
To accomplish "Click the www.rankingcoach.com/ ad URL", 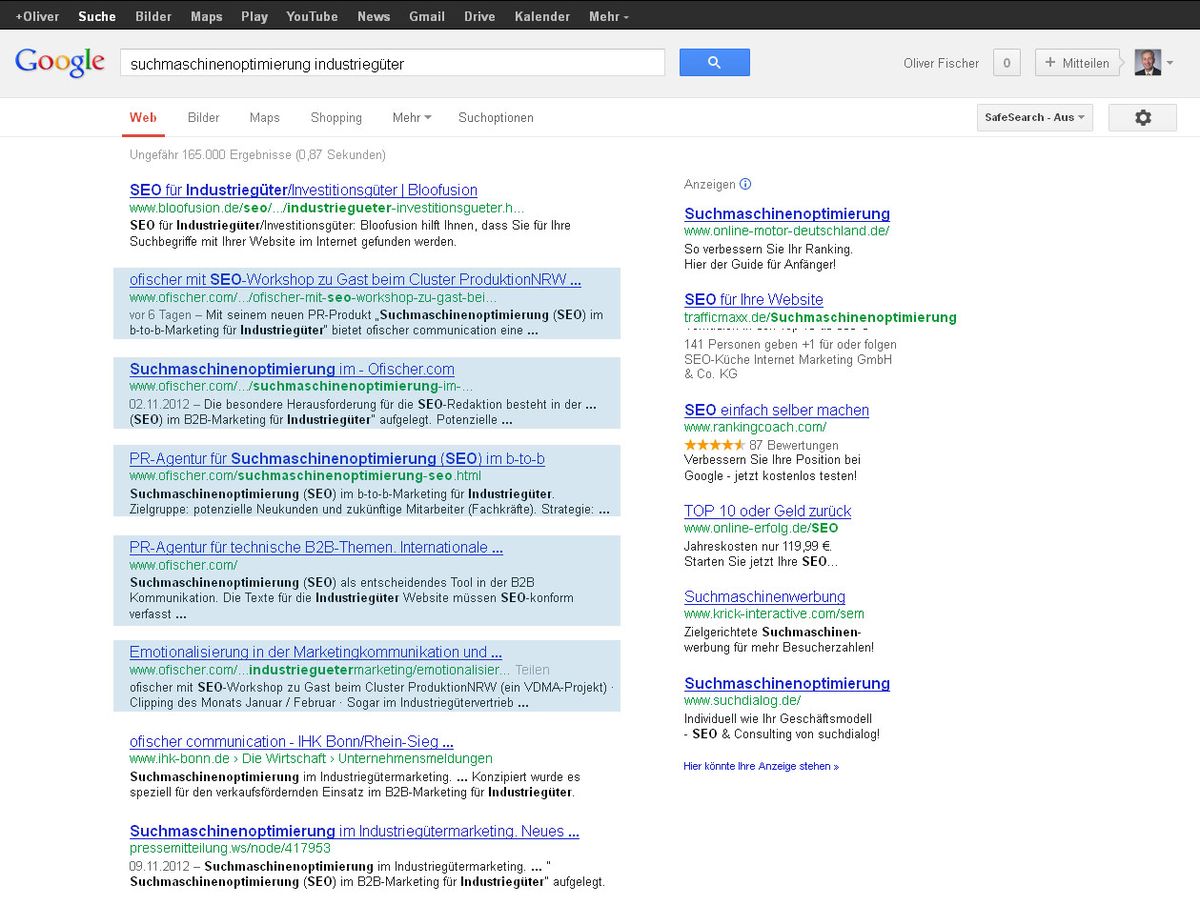I will pos(755,427).
